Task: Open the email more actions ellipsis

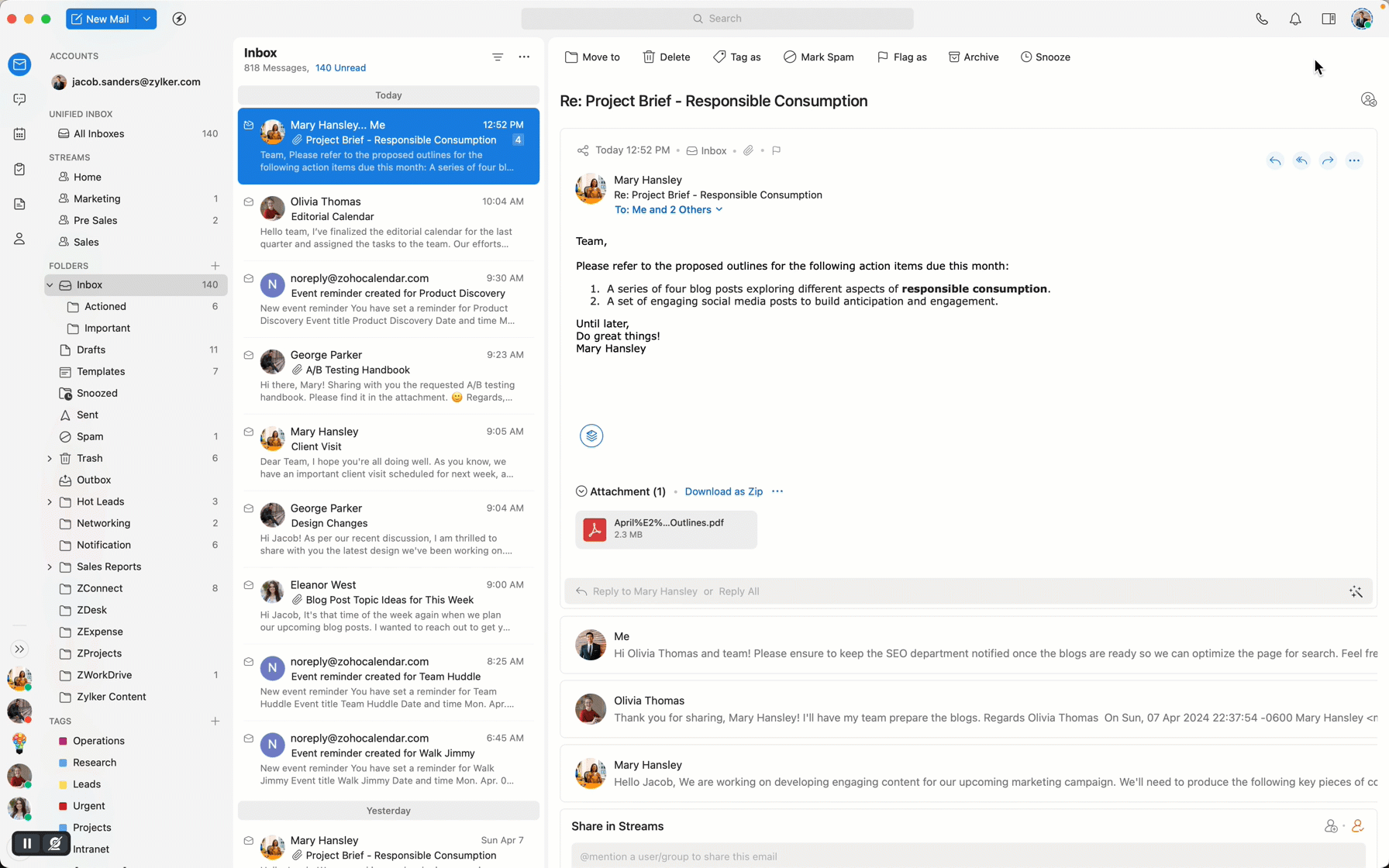Action: point(1354,160)
